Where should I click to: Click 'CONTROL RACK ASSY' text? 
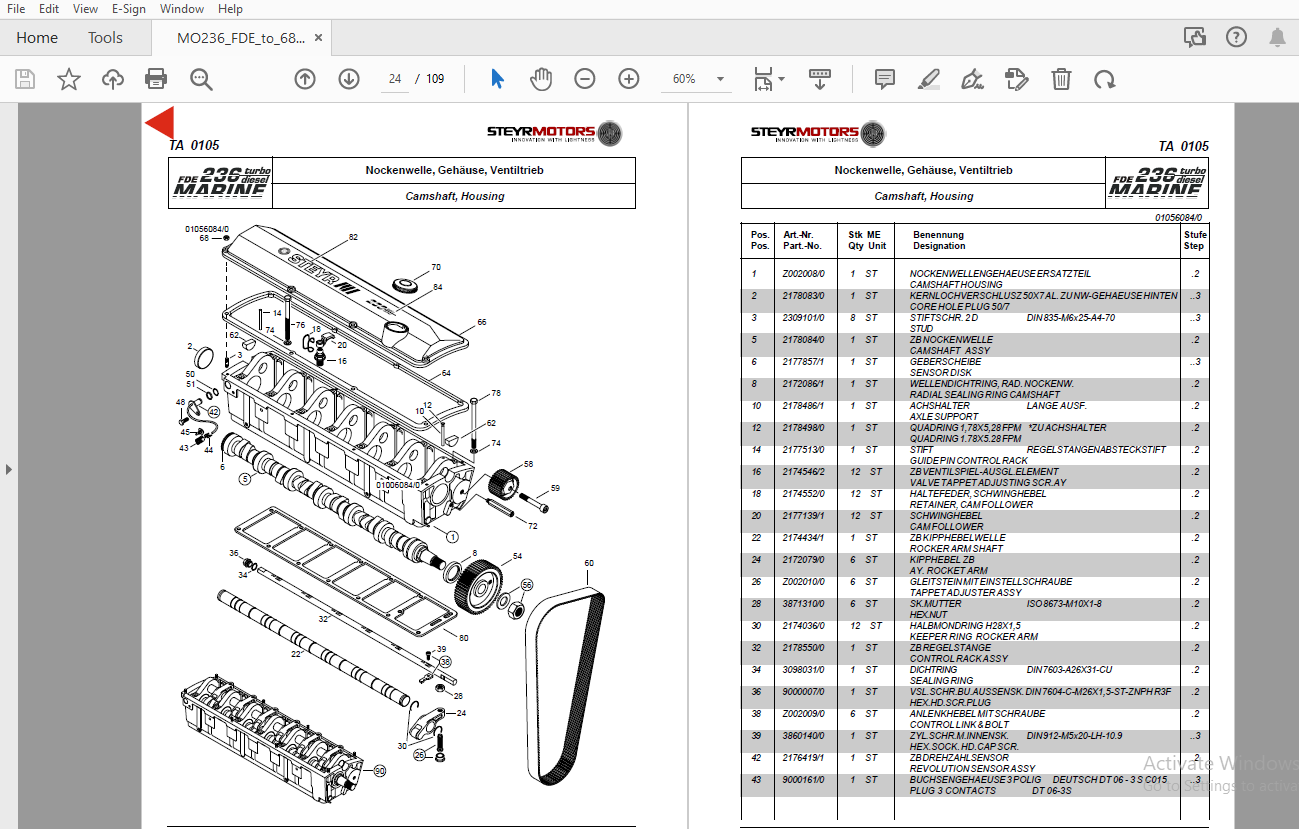point(958,658)
